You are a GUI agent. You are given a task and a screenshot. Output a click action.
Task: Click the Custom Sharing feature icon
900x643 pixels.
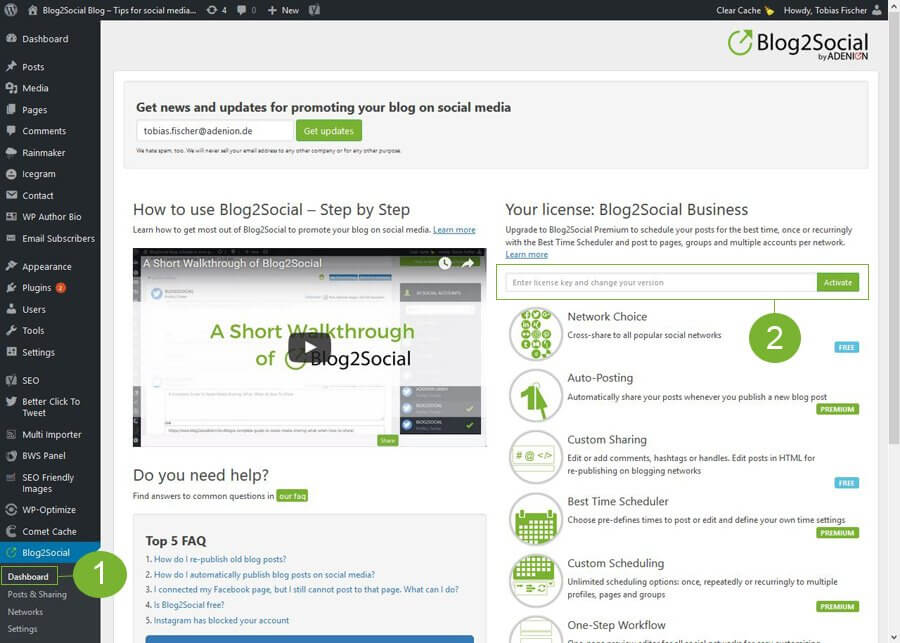click(x=536, y=457)
